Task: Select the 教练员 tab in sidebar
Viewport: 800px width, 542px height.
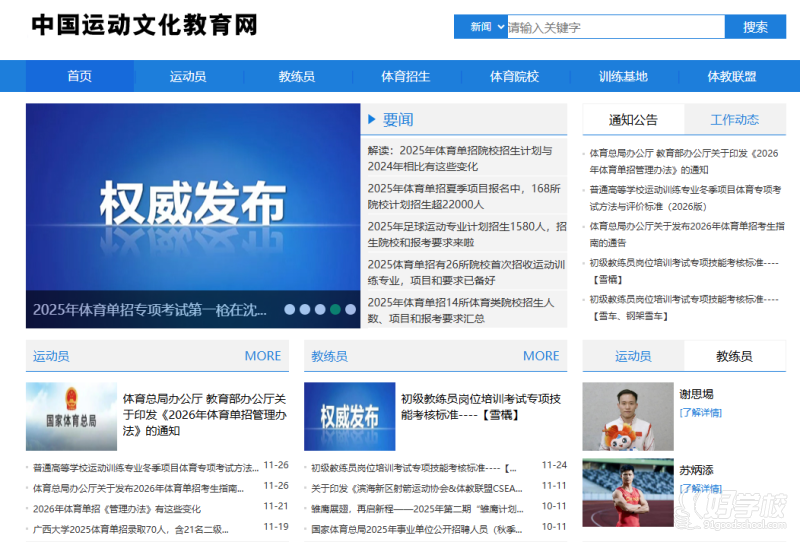Action: point(734,356)
